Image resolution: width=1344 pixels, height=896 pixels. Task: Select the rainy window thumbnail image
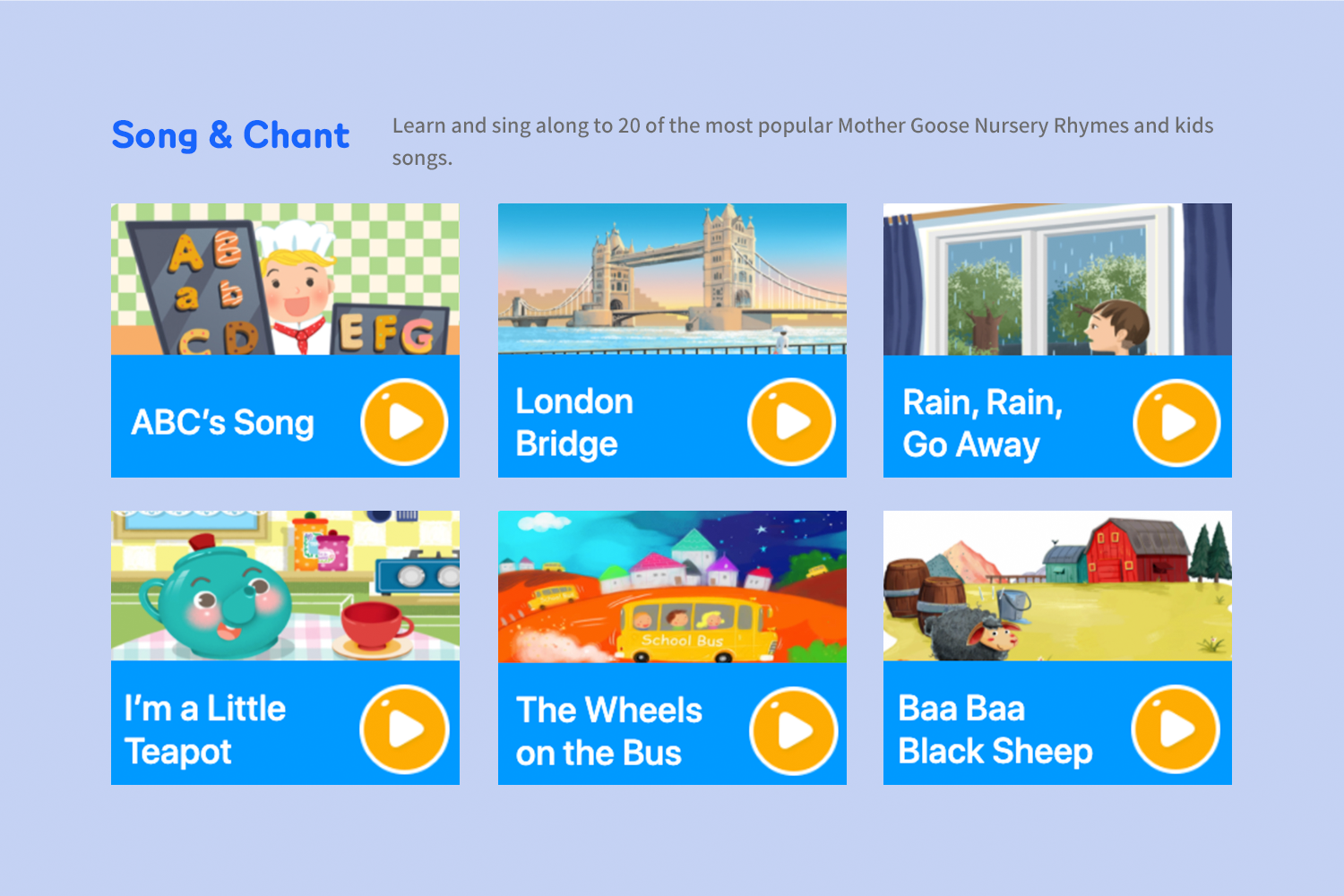coord(1057,280)
